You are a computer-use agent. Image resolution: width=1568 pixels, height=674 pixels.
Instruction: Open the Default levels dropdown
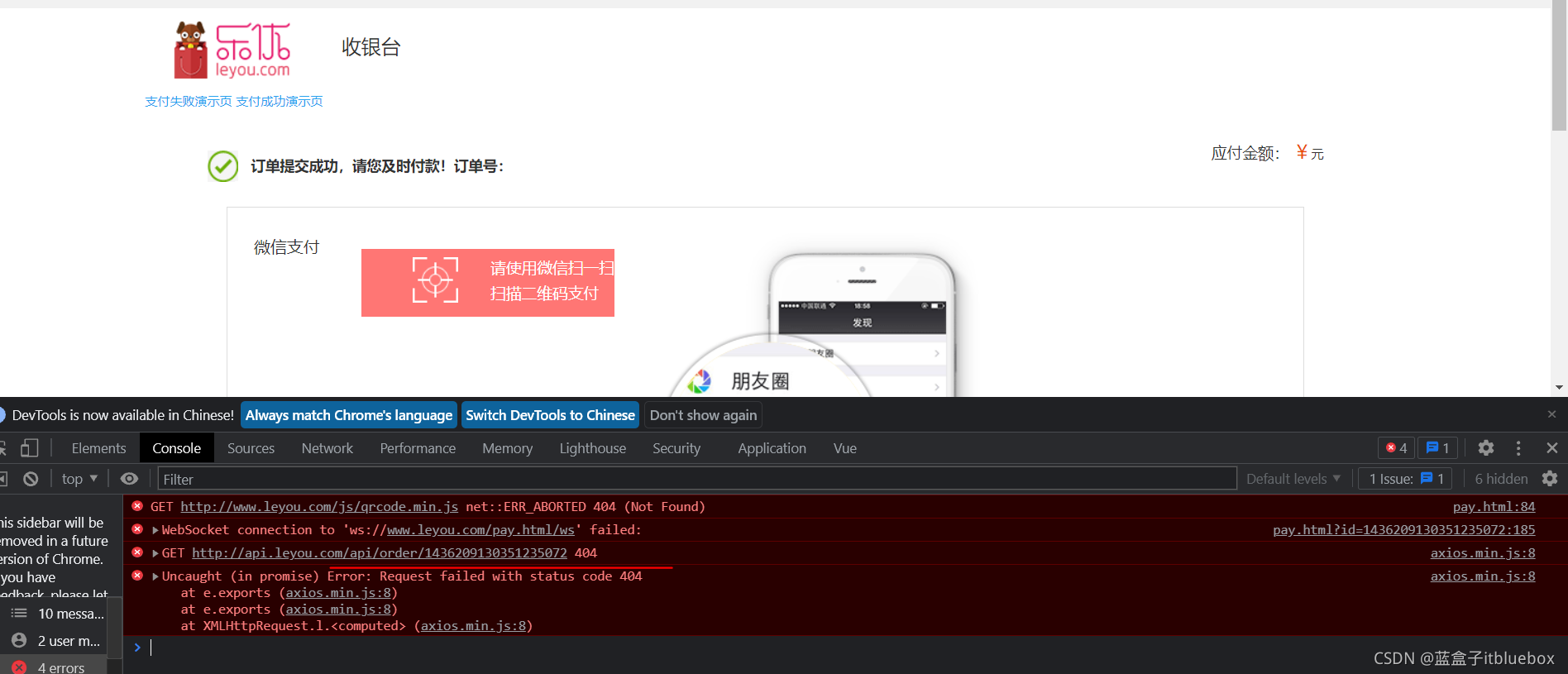1293,479
